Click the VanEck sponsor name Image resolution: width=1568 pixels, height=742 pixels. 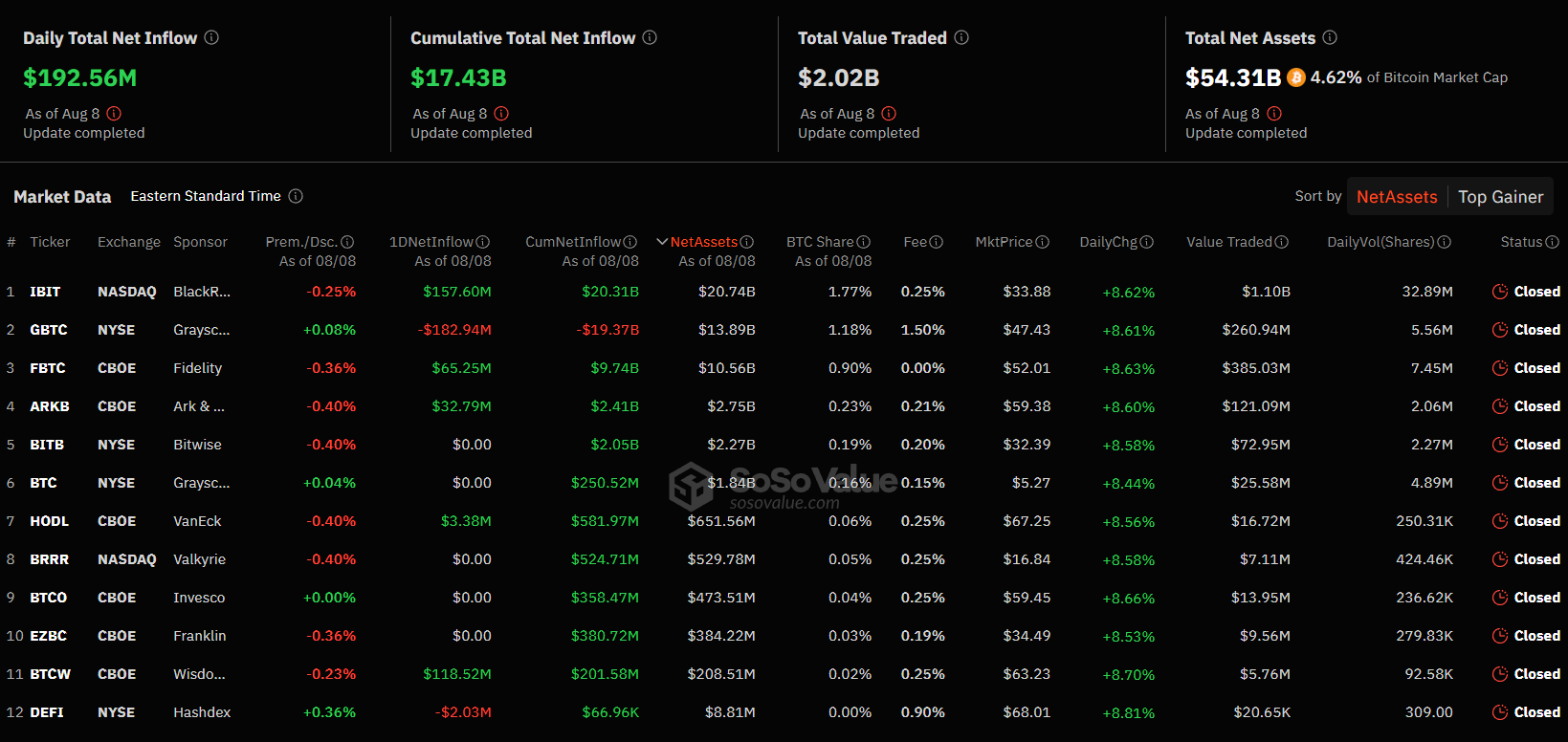click(197, 521)
